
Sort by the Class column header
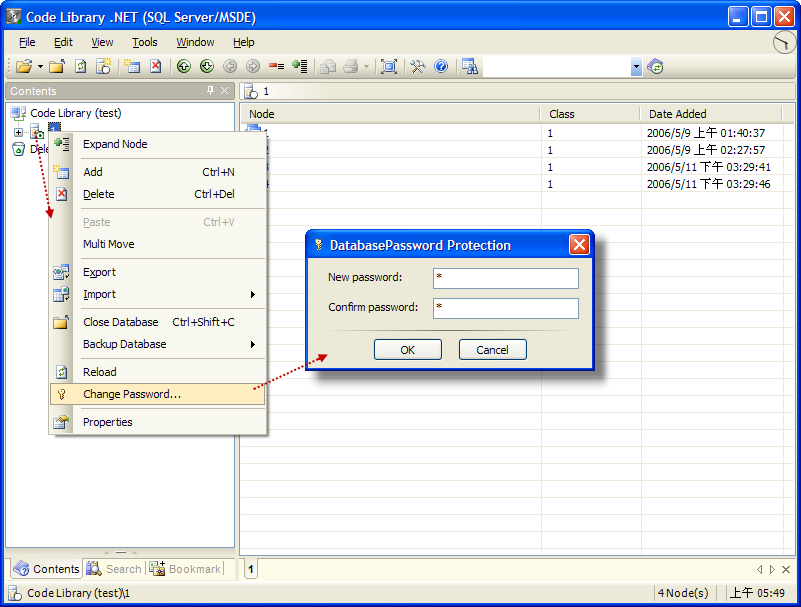pyautogui.click(x=590, y=114)
